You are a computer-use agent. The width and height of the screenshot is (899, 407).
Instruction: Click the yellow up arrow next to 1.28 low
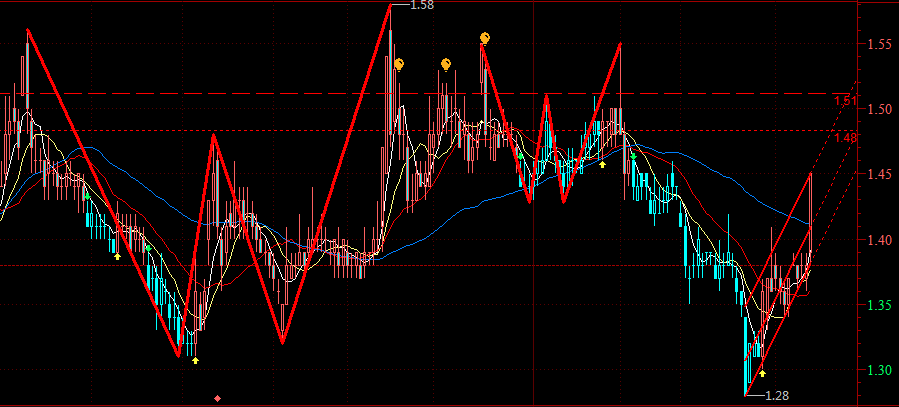coord(763,373)
